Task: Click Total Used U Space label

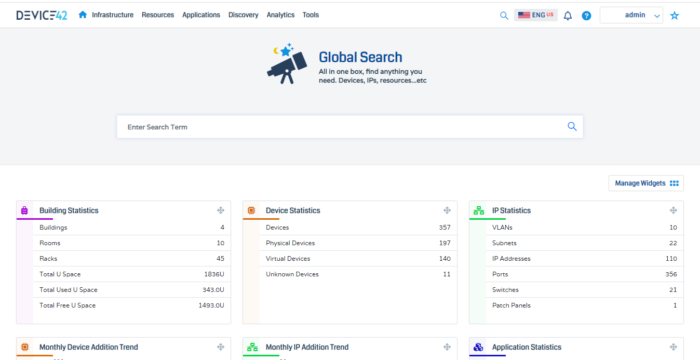Action: tap(68, 290)
